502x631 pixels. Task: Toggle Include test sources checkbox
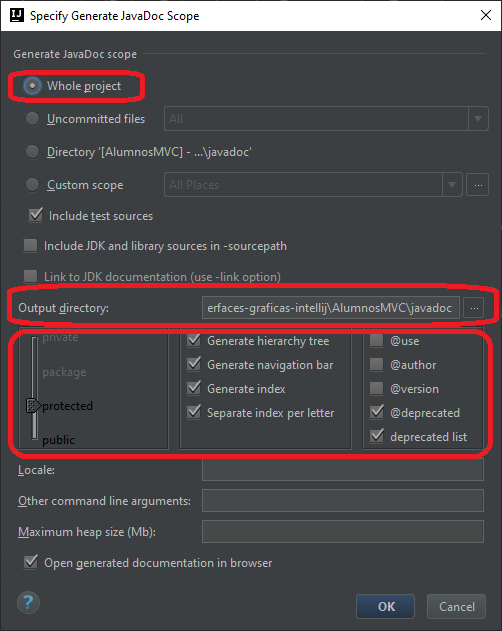point(36,215)
